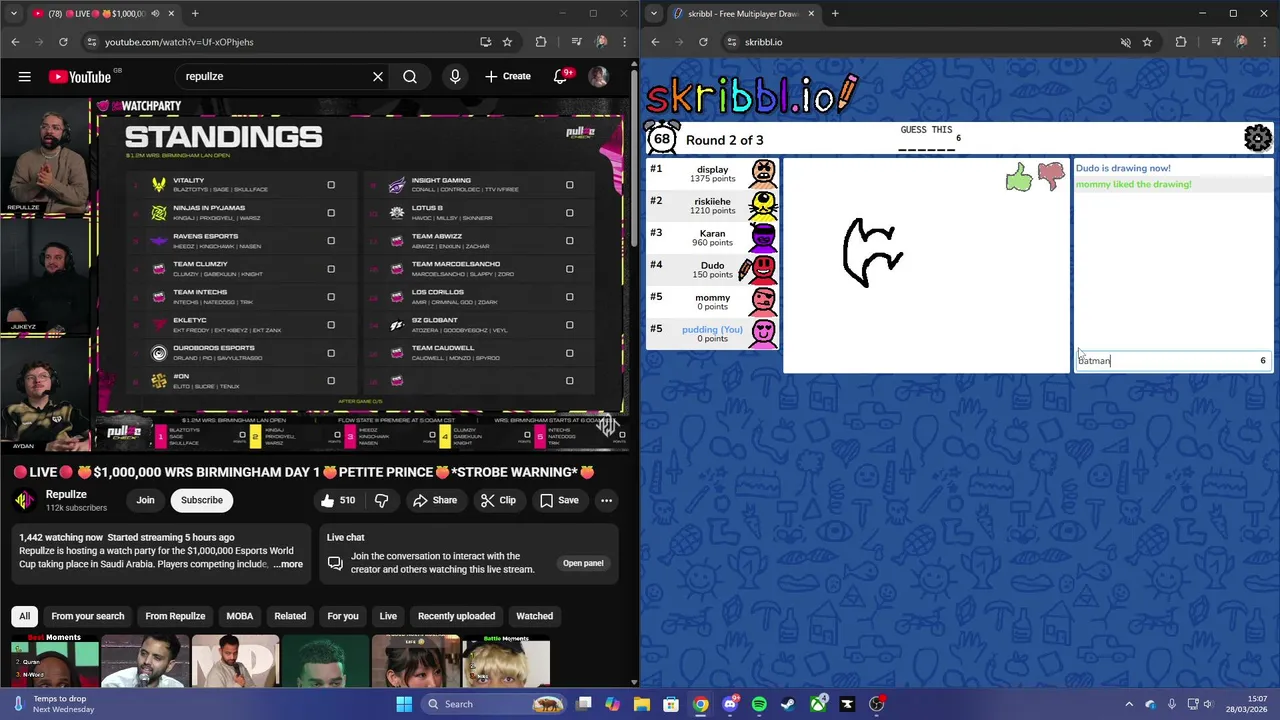Open new tab in skribbl window

835,13
